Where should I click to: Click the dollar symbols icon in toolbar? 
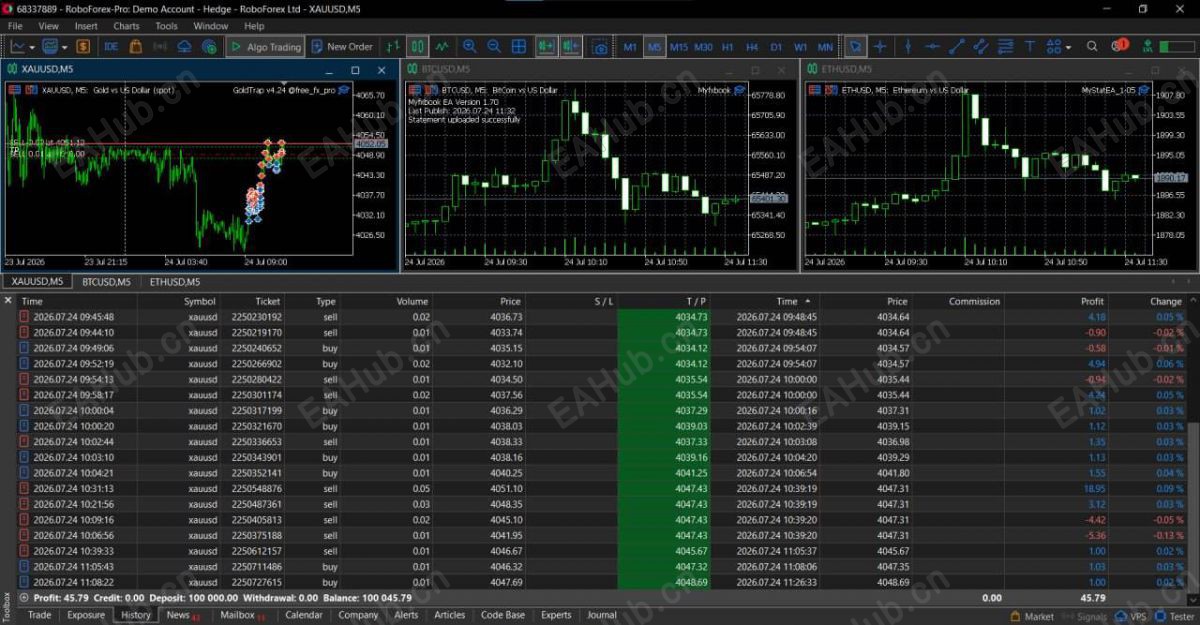click(x=82, y=46)
